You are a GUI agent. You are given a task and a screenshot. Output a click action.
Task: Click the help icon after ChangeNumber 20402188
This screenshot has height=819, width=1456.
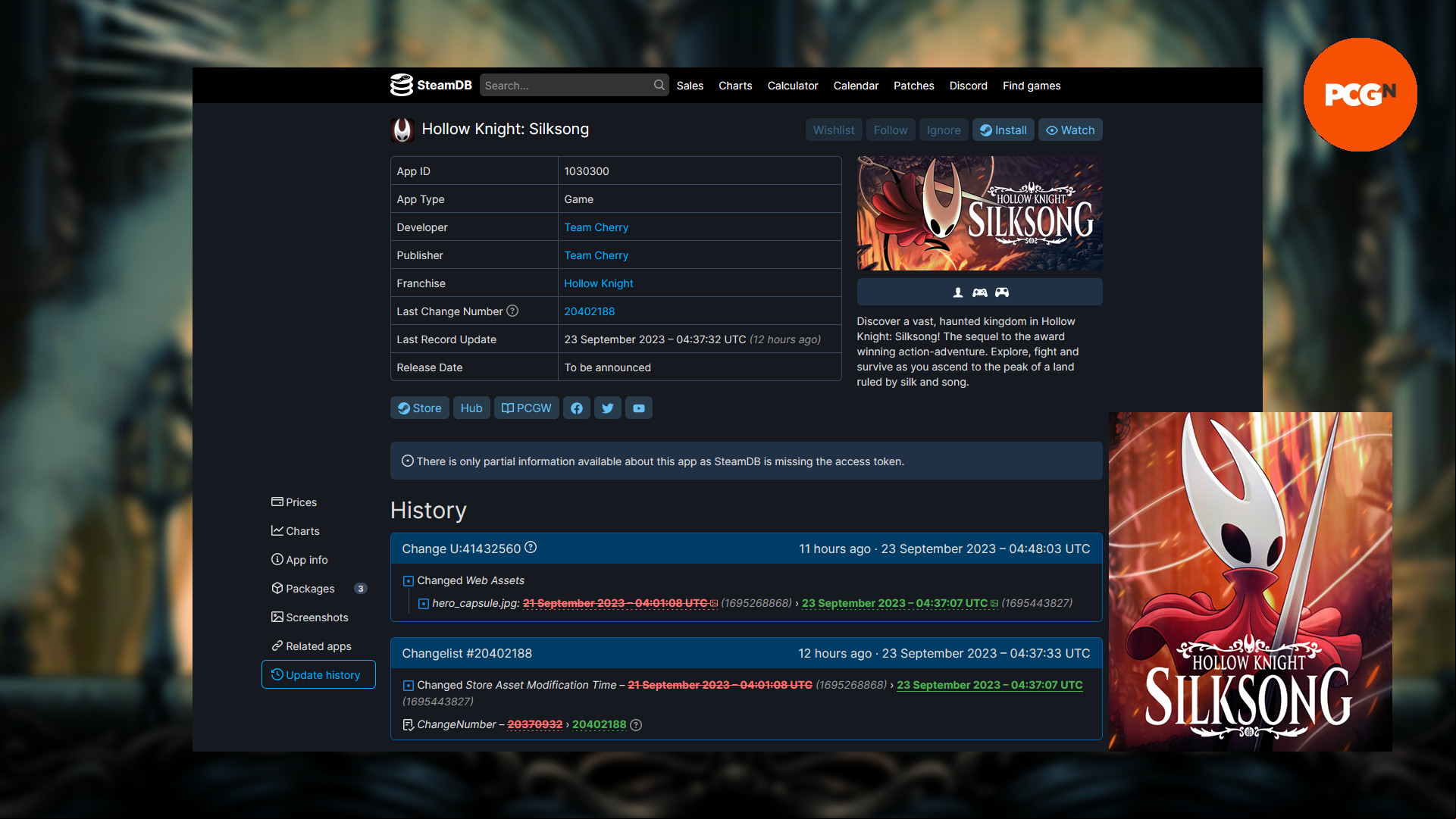[636, 725]
